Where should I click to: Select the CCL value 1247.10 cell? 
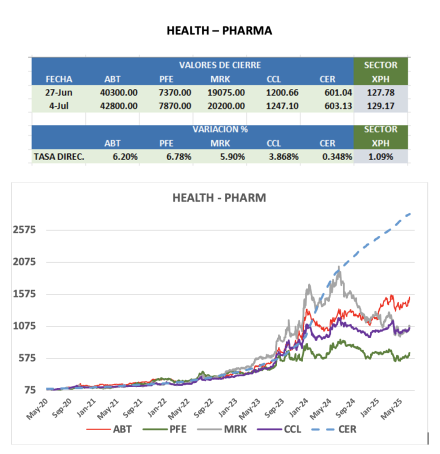pyautogui.click(x=282, y=106)
